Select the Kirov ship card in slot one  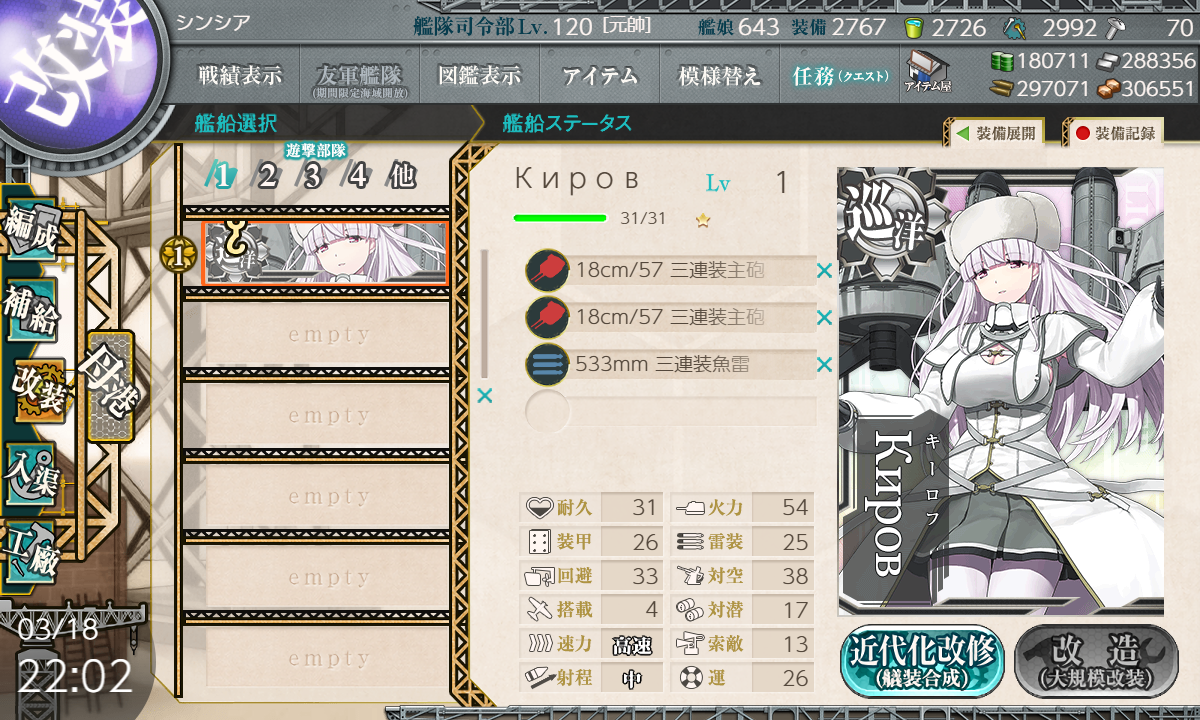coord(325,254)
